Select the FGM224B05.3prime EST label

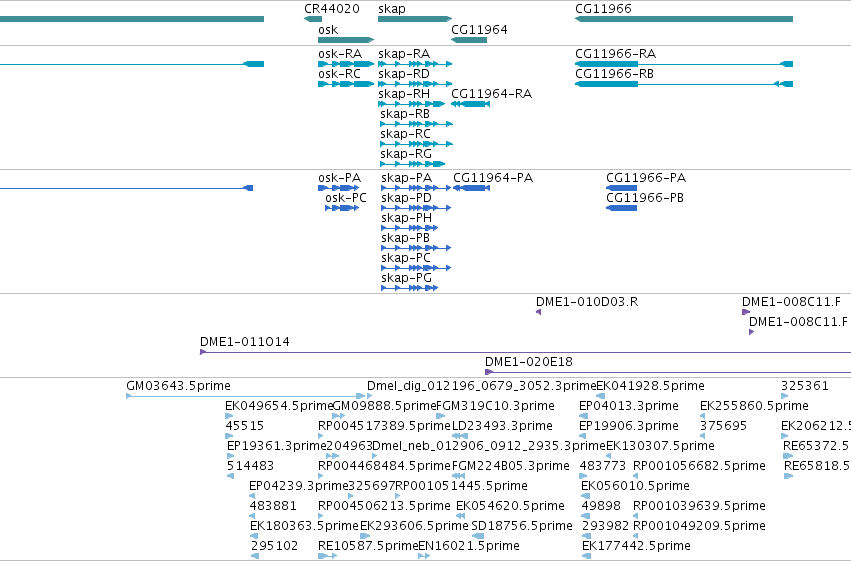point(511,467)
